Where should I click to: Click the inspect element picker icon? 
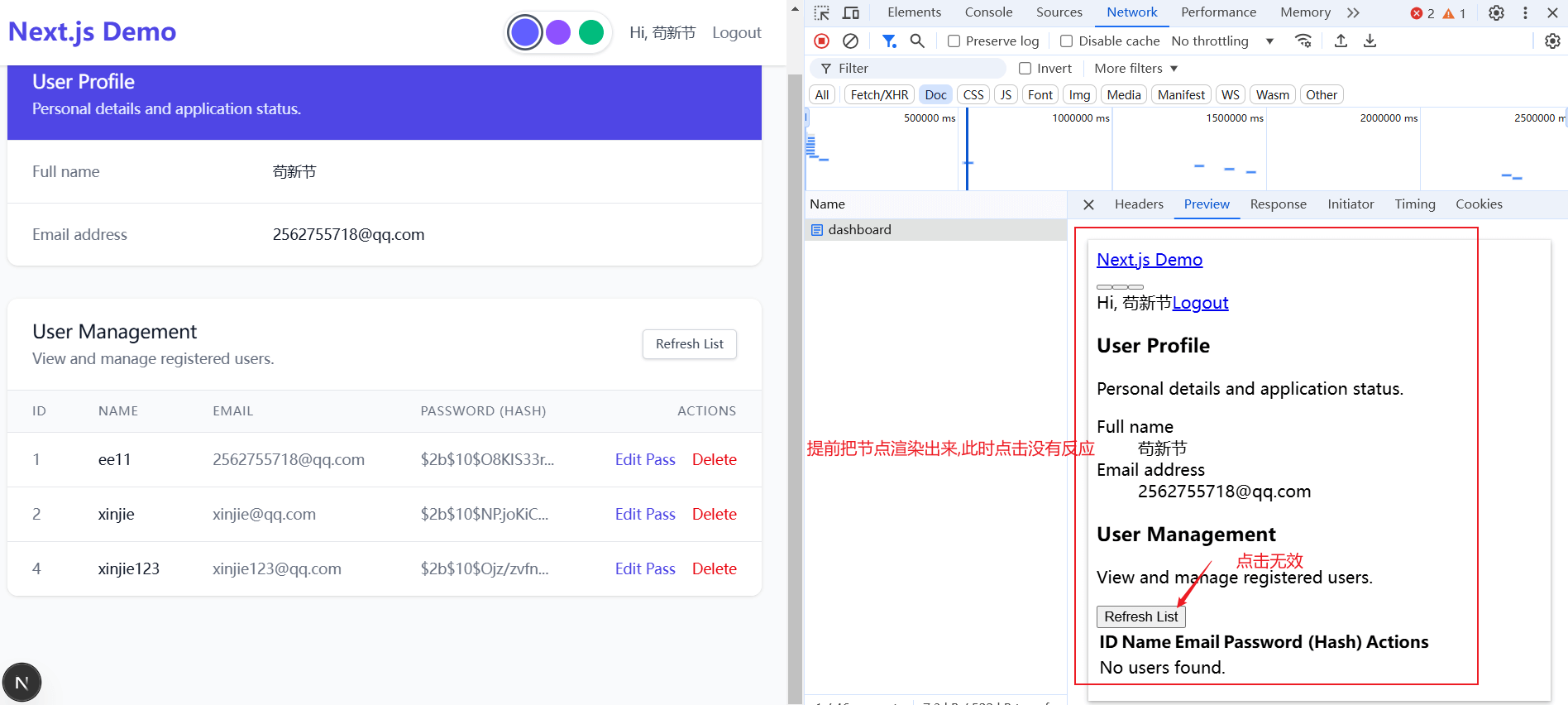pos(821,13)
